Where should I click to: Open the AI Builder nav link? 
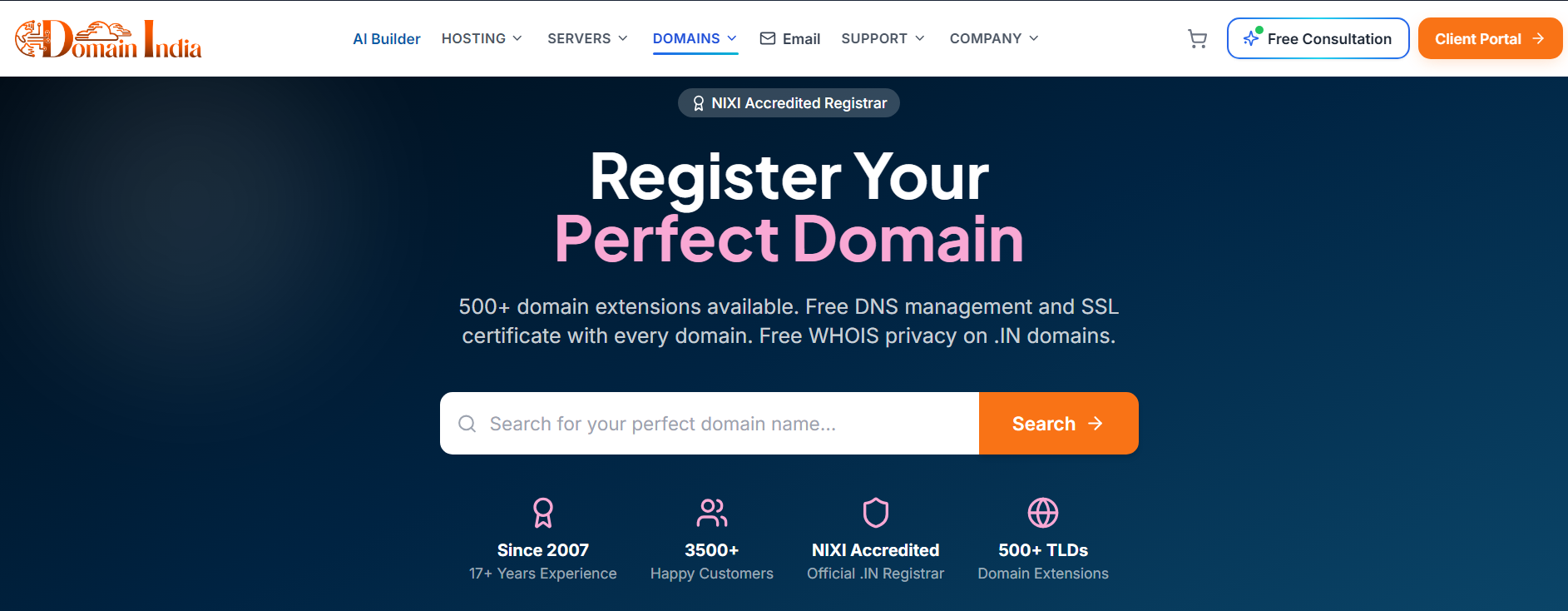(387, 39)
